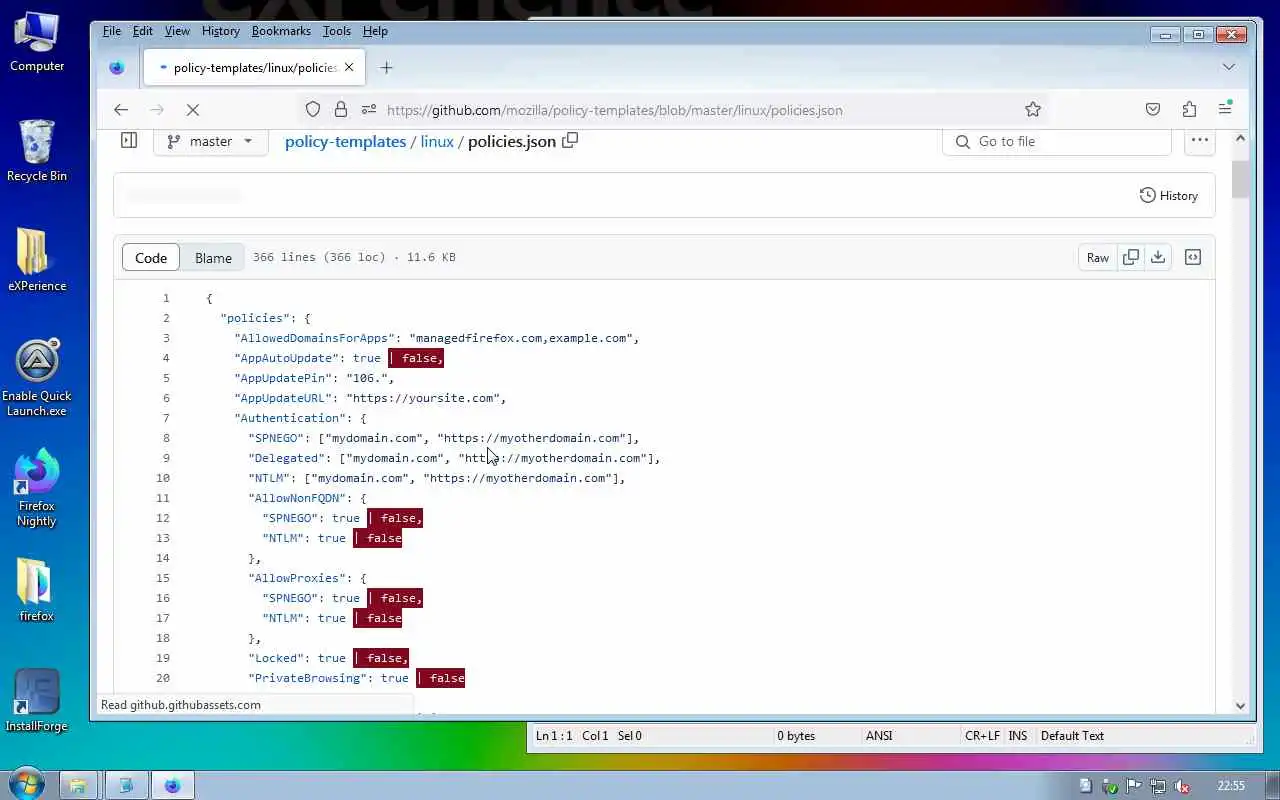Image resolution: width=1280 pixels, height=800 pixels.
Task: Open the Computer desktop icon
Action: [x=37, y=44]
